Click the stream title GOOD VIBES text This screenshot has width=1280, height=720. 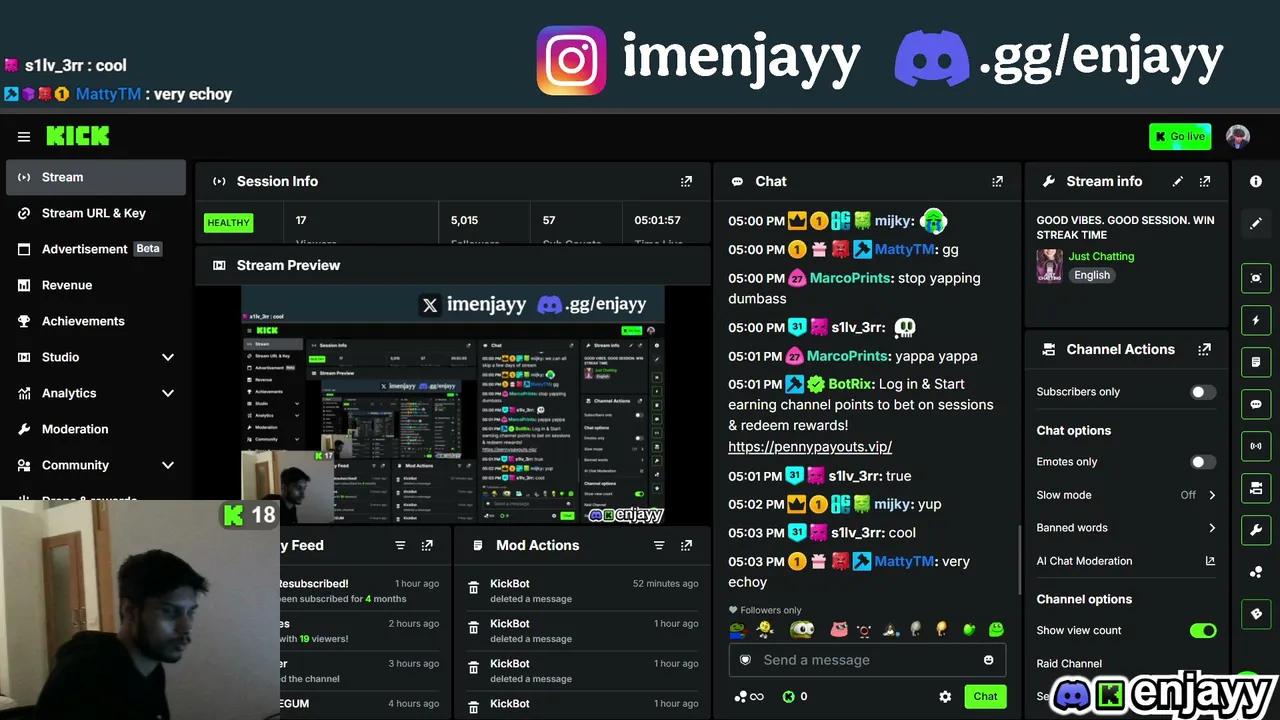1126,227
